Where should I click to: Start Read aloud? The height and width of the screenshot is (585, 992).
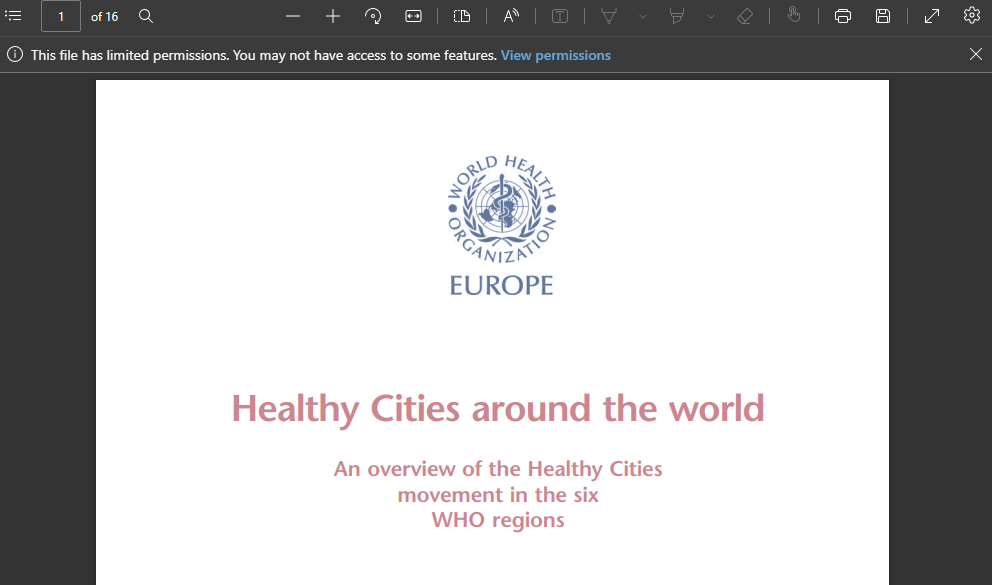(511, 16)
